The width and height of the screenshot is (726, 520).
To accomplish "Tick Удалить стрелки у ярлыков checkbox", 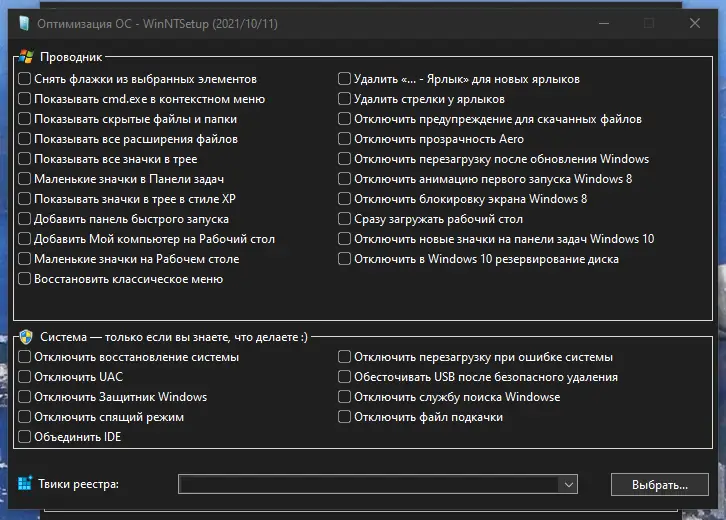I will pos(345,99).
